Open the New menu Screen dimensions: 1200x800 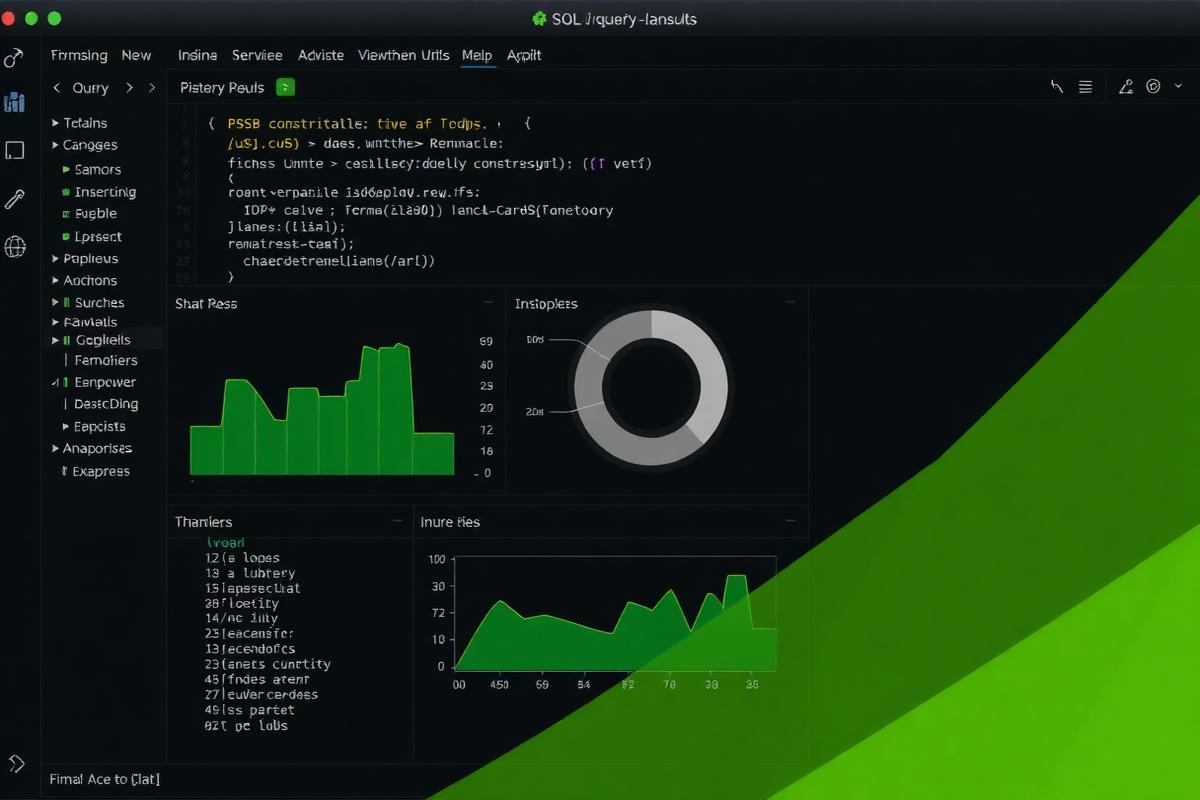(137, 55)
